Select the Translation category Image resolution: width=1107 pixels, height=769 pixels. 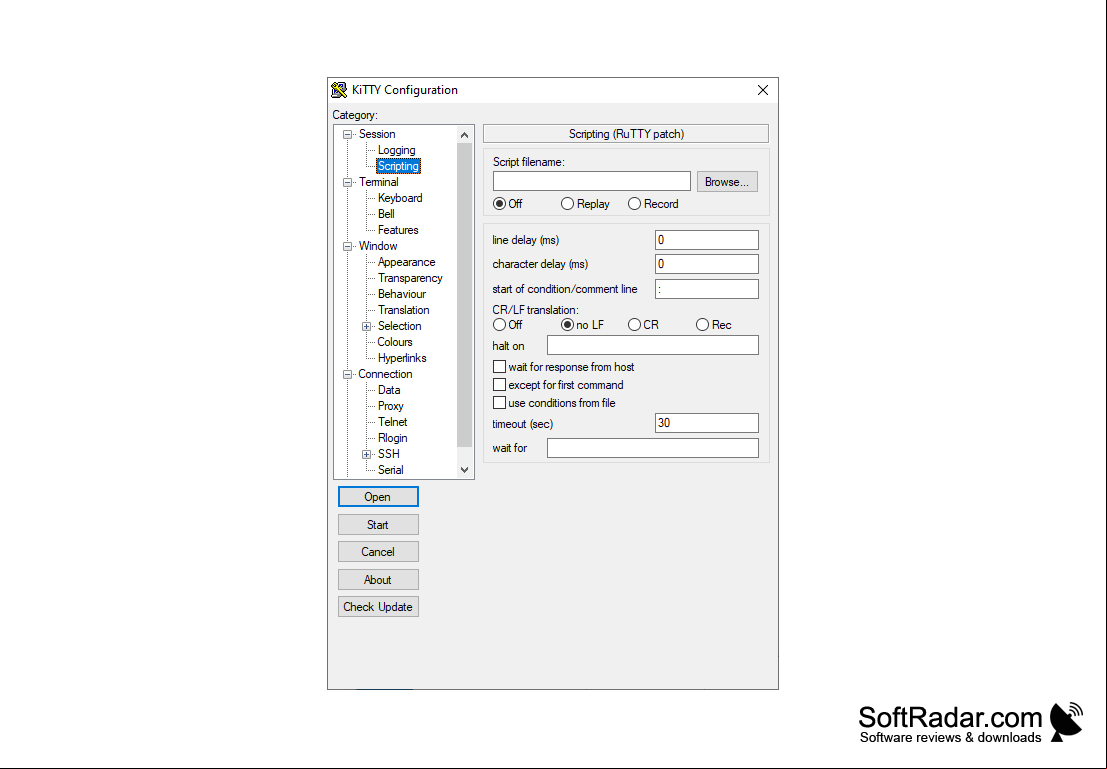click(403, 310)
